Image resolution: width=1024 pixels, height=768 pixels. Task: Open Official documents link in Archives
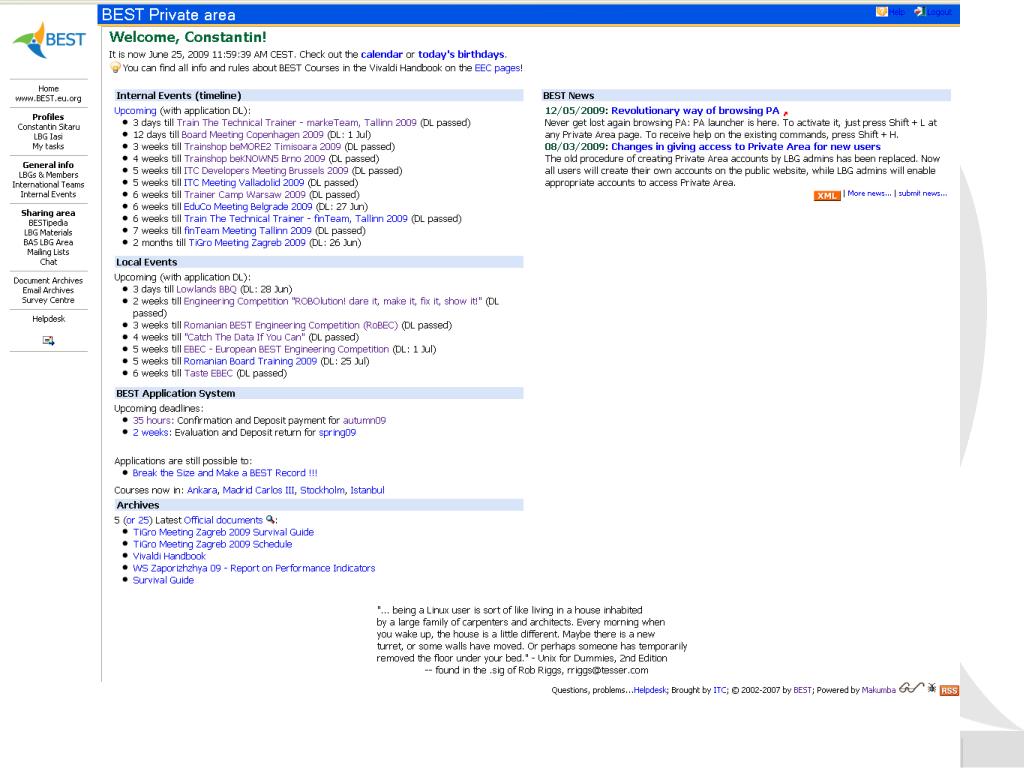(223, 520)
